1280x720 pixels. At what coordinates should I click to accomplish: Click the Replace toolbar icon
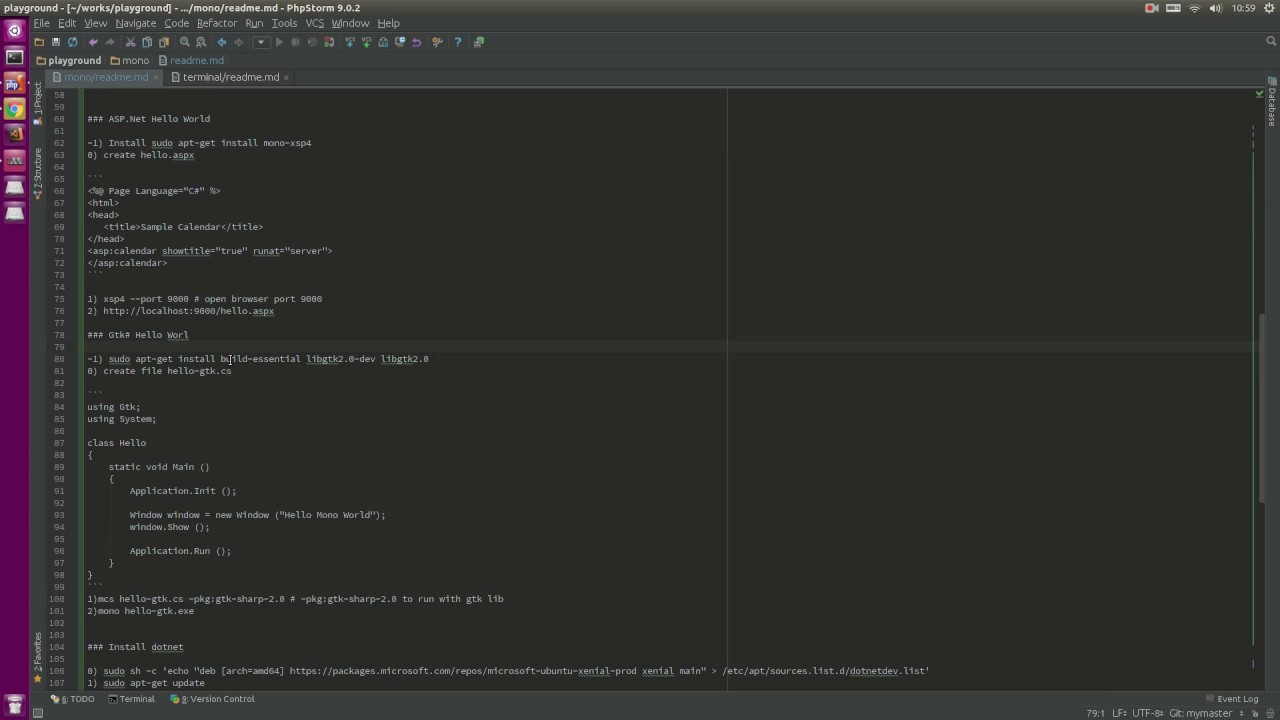click(201, 42)
